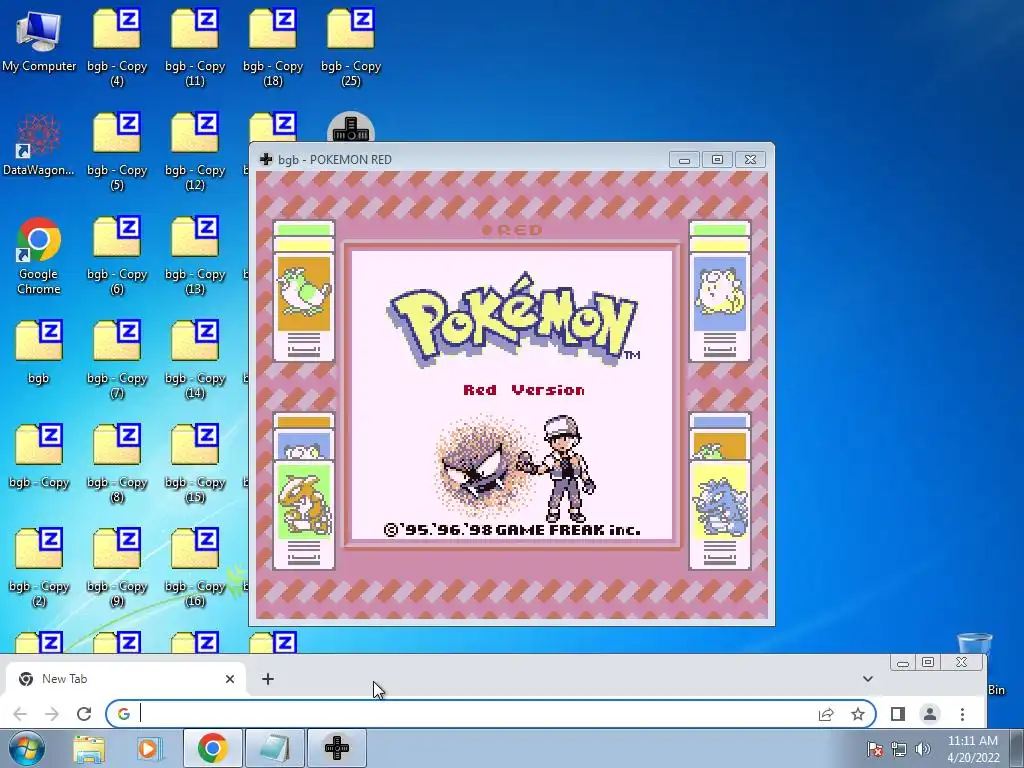Select the bgb - Copy (18) folder
Viewport: 1024px width, 768px height.
273,47
